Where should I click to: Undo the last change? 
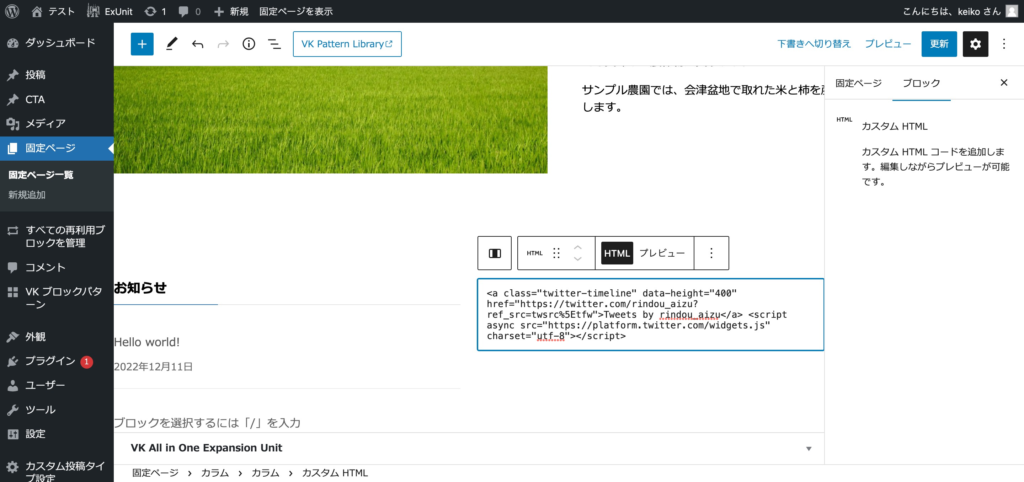[x=197, y=44]
